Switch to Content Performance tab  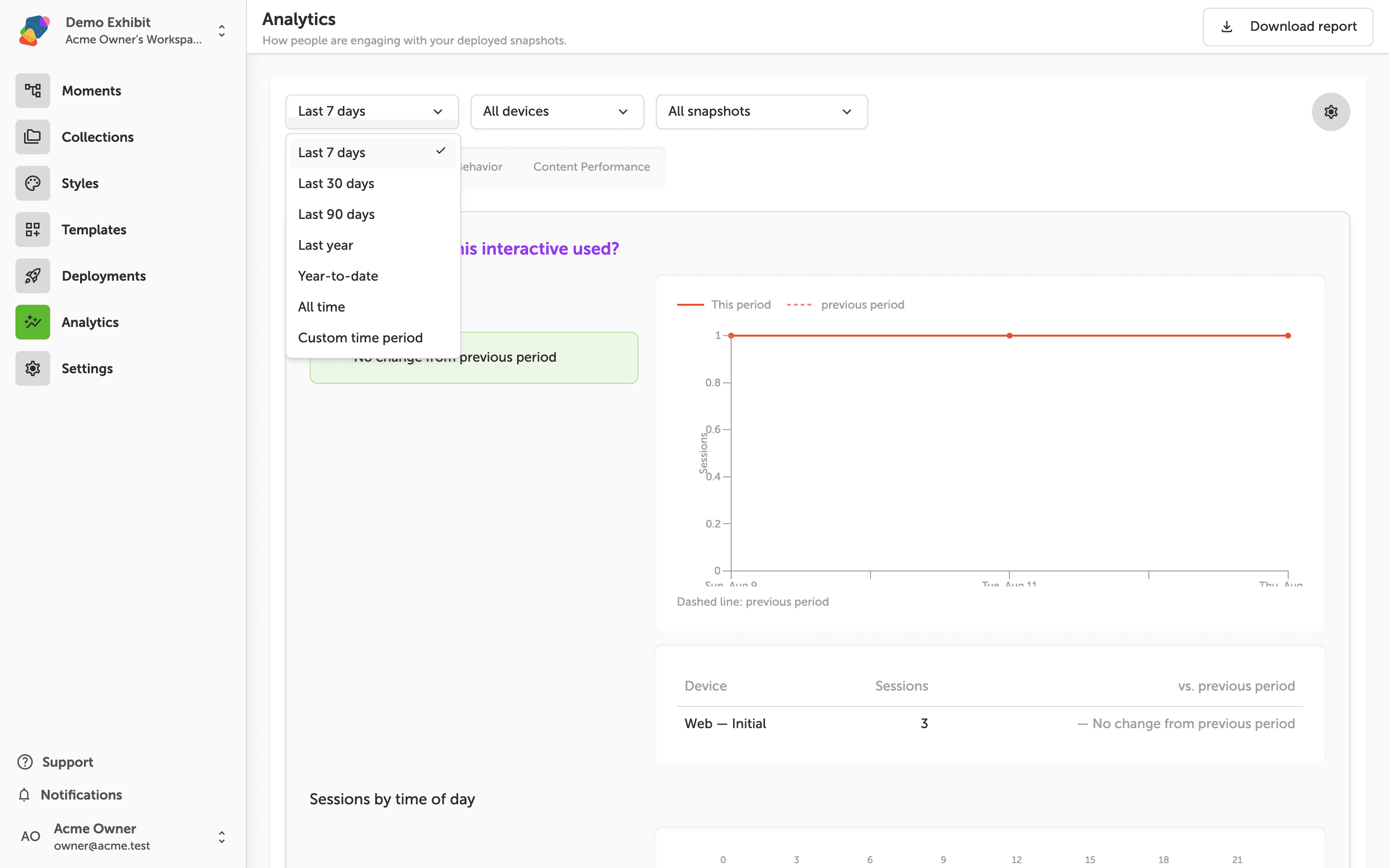(591, 166)
